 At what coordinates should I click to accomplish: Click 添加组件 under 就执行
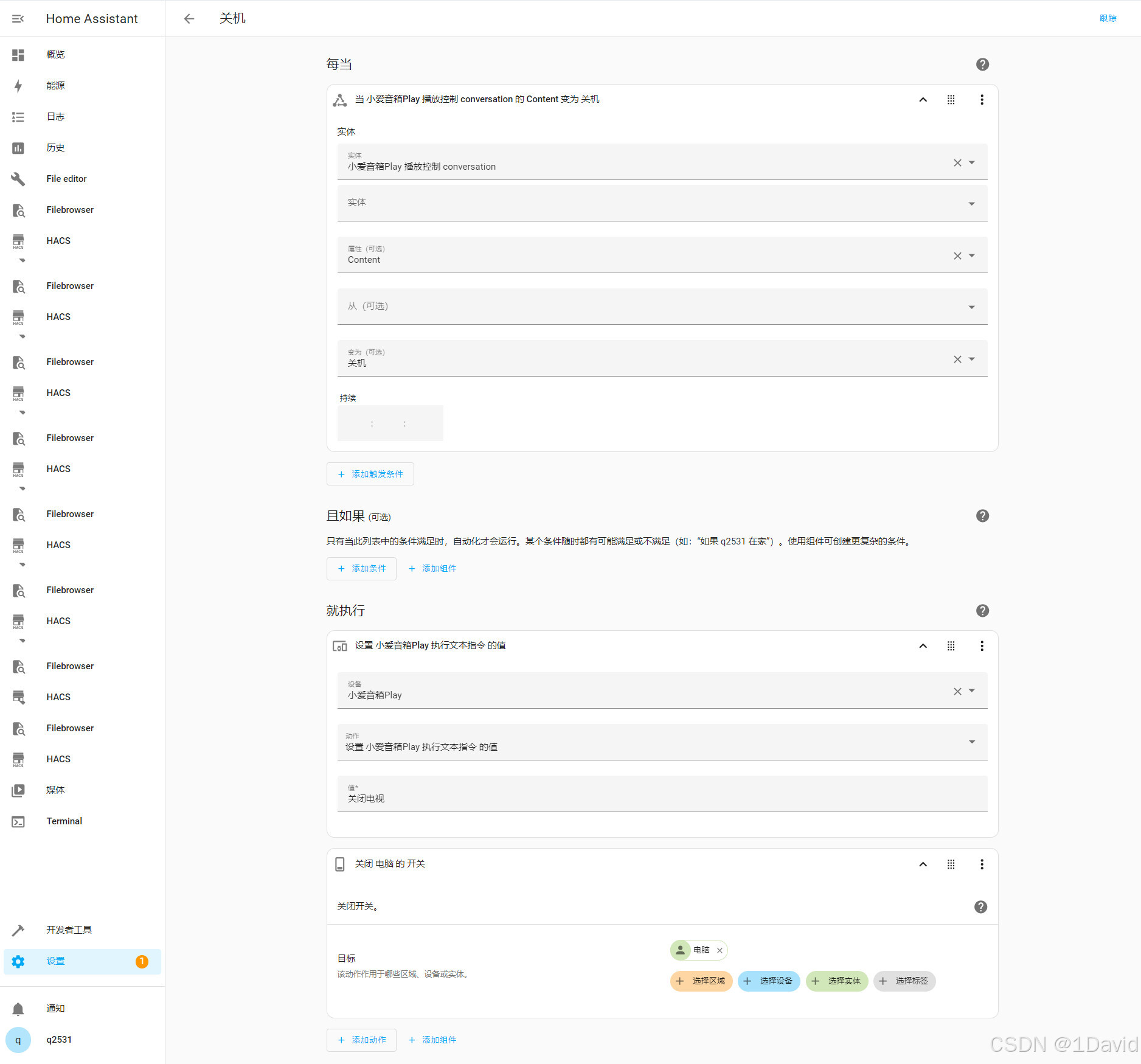click(x=432, y=1040)
